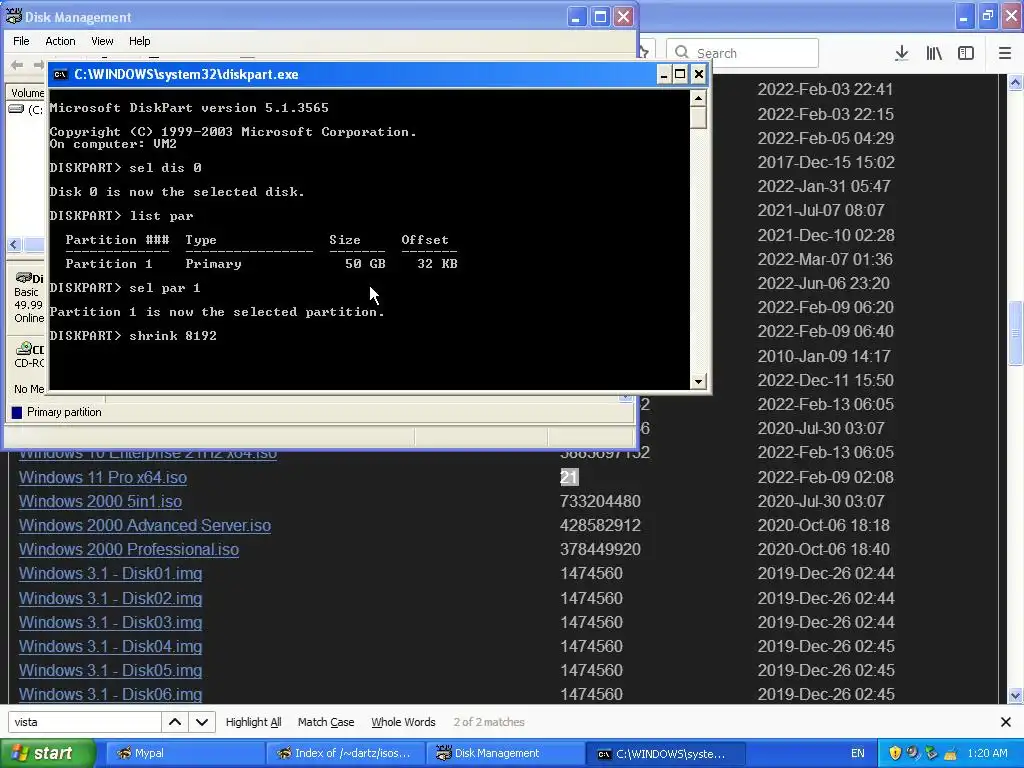Screen dimensions: 1024x768
Task: Click the 733204480 file size value
Action: [x=600, y=502]
